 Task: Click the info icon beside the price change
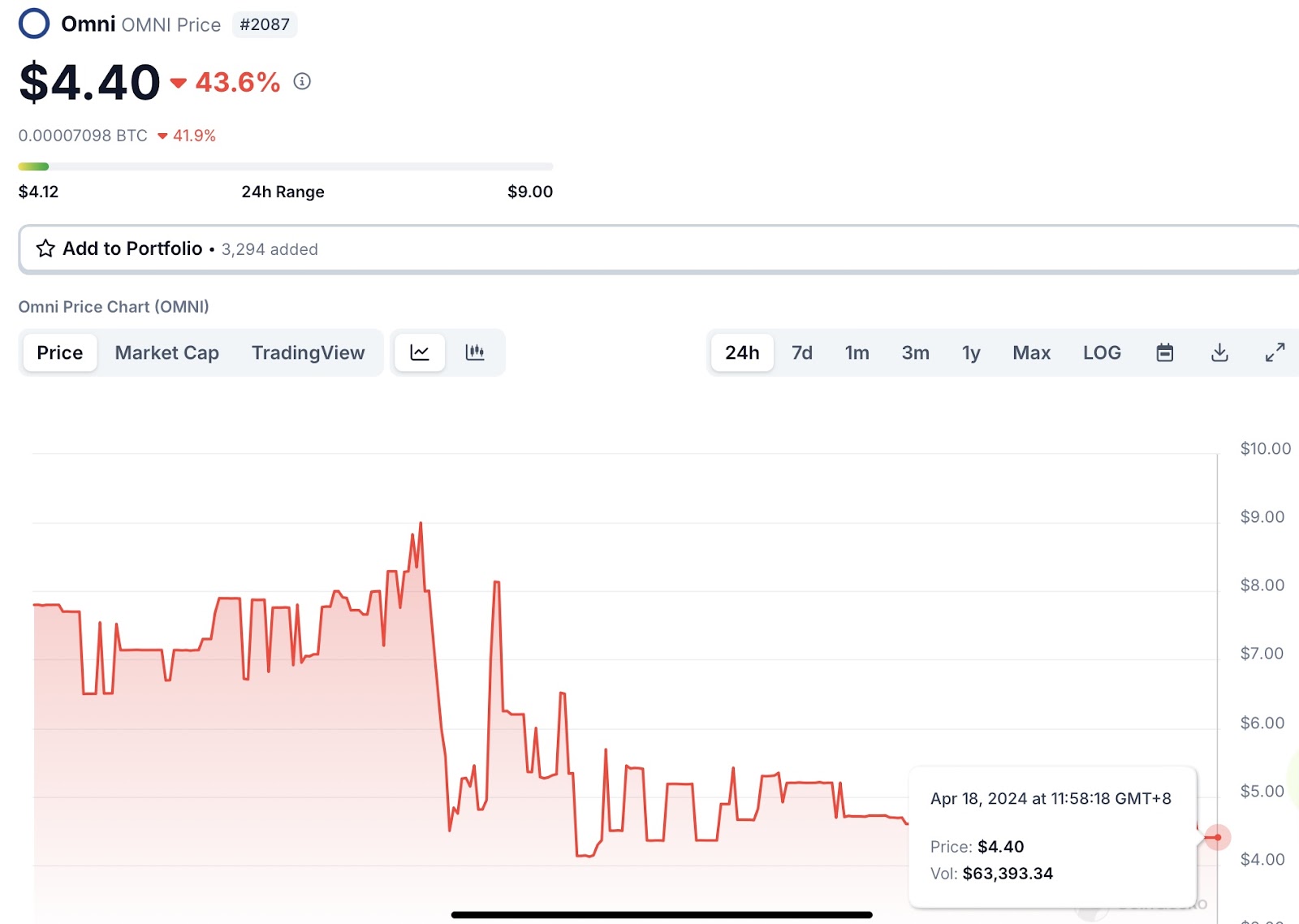point(302,81)
